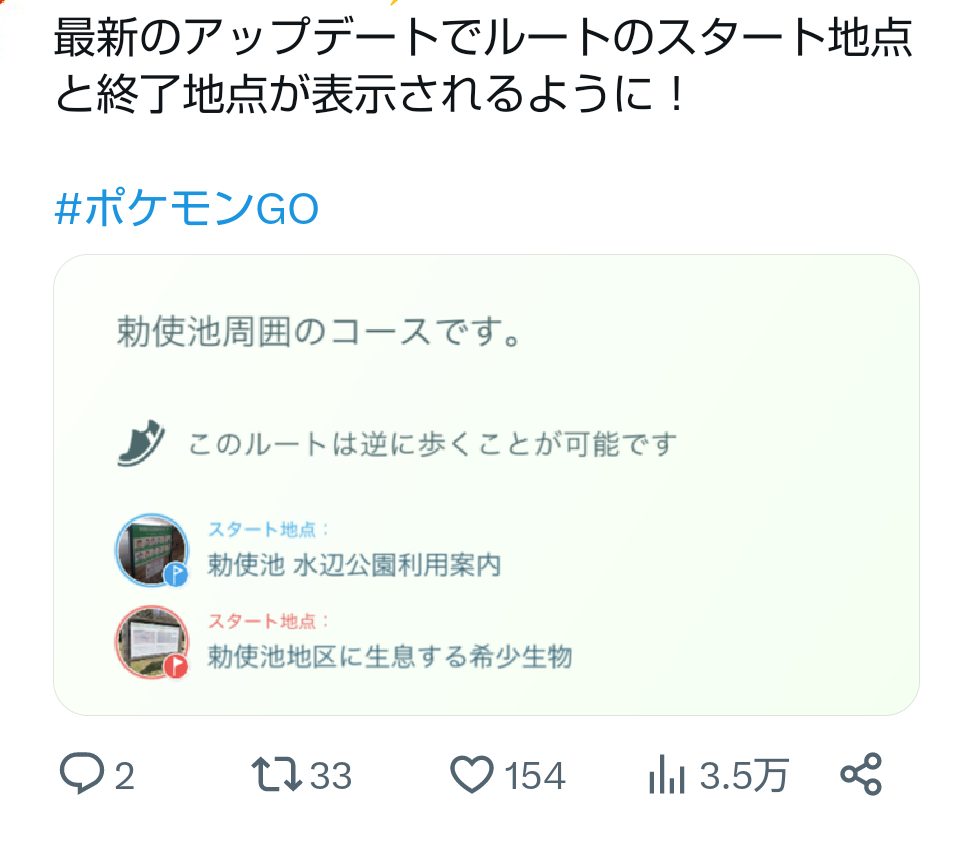Click the red スタート地点 label

click(x=267, y=621)
